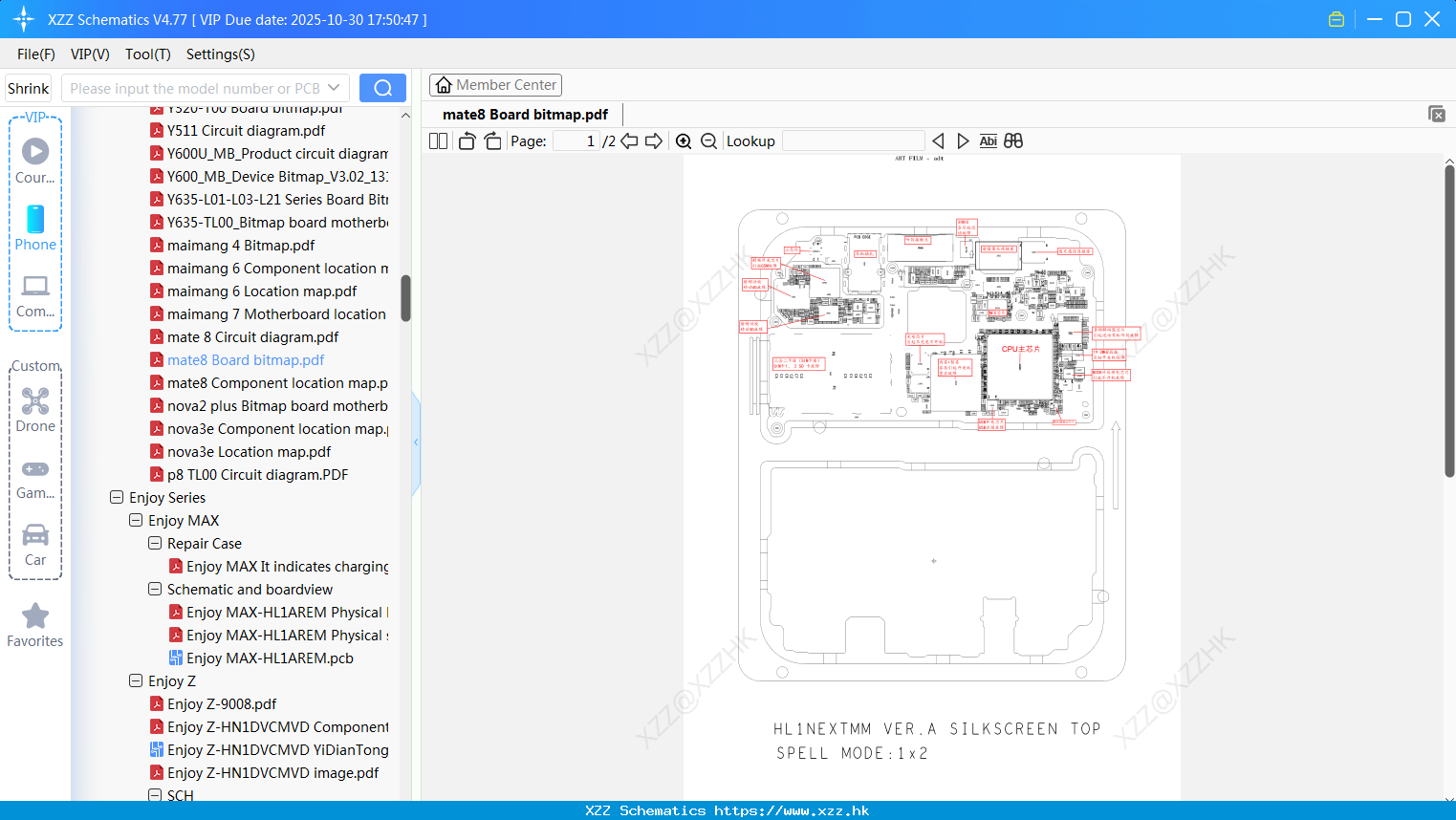Open nova2 plus Bitmap board file

277,405
